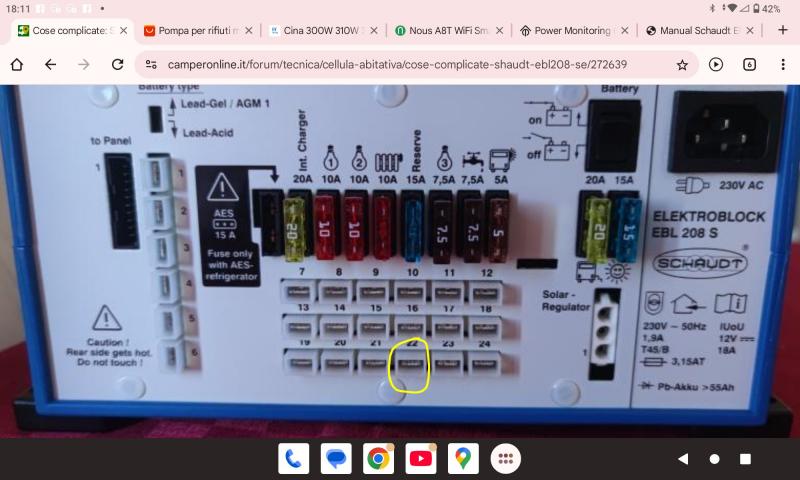Open tab switcher showing 6 tabs
Screen dimensions: 800x480
pos(749,64)
